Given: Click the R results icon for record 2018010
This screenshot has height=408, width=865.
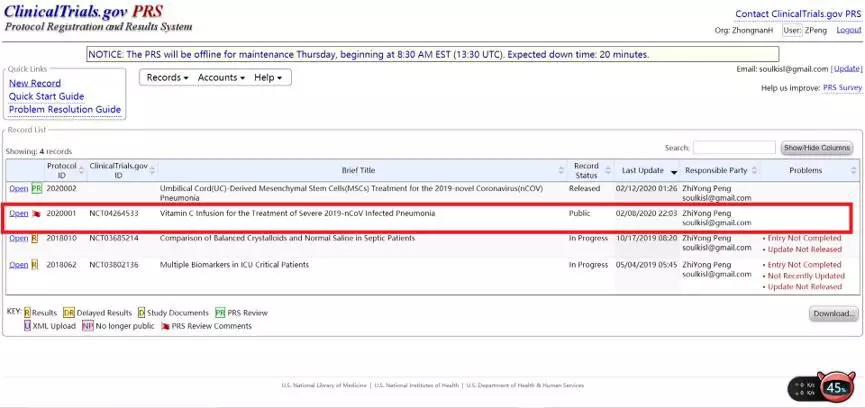Looking at the screenshot, I should [35, 239].
